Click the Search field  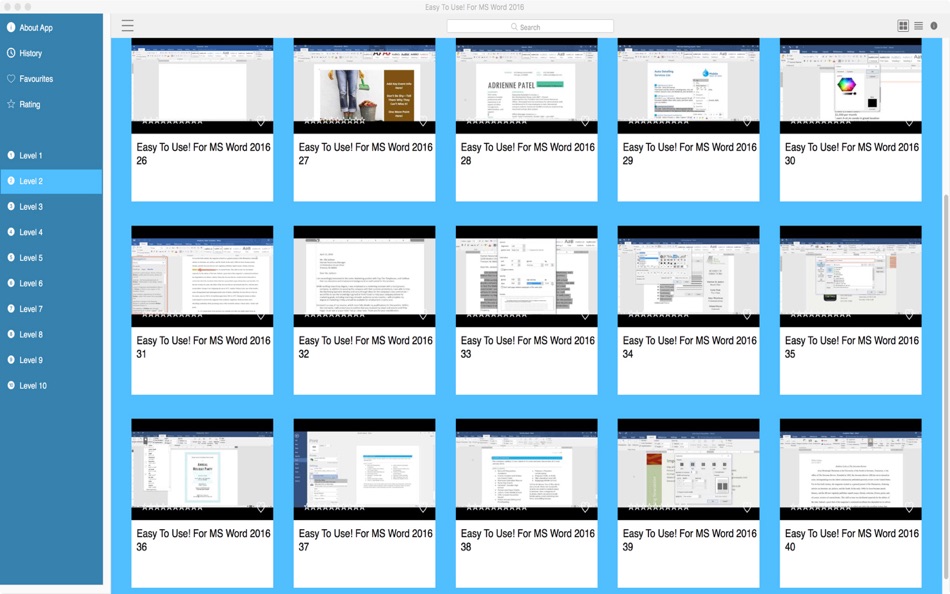[x=530, y=27]
